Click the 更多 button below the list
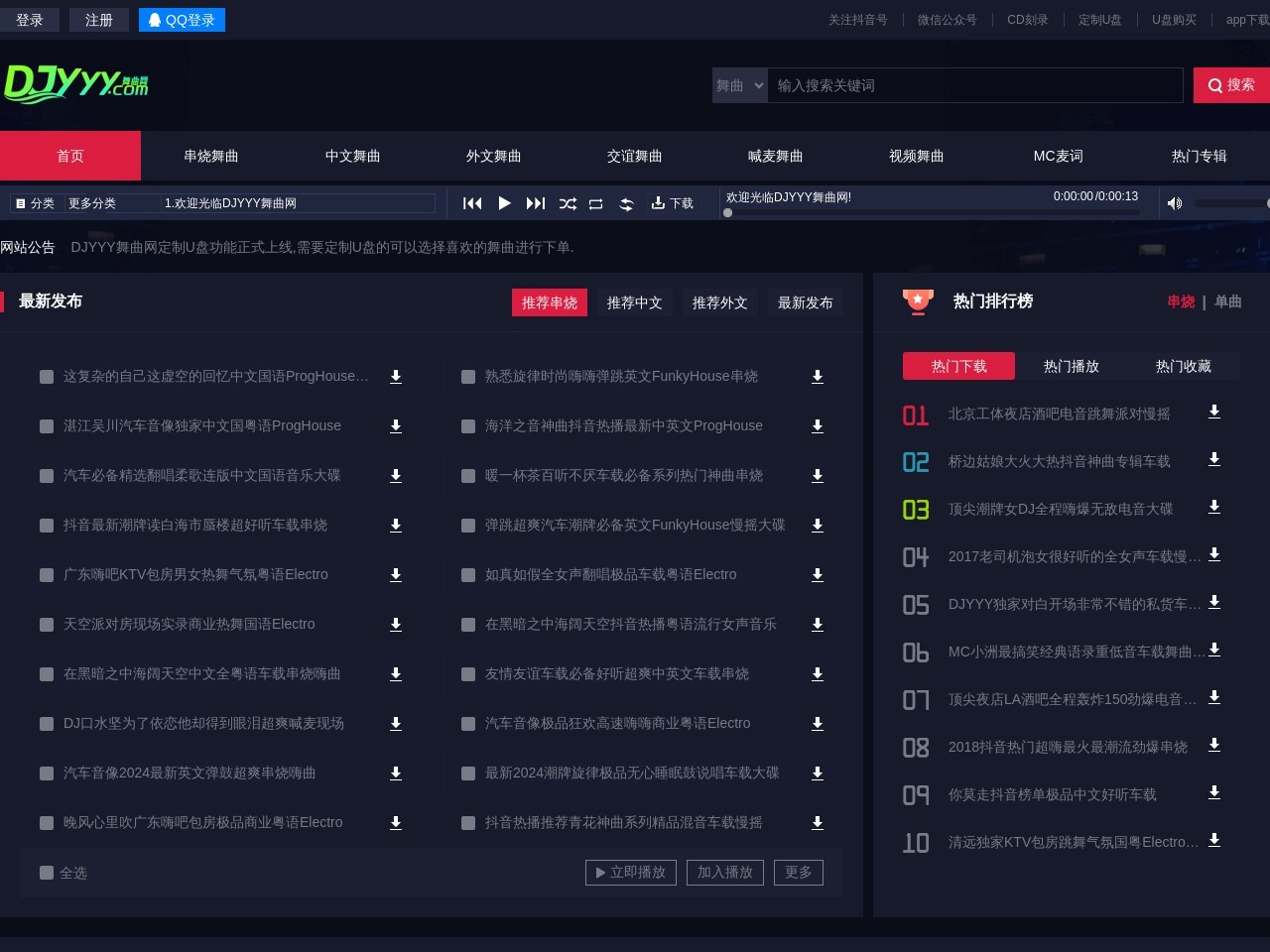The image size is (1270, 952). 799,873
